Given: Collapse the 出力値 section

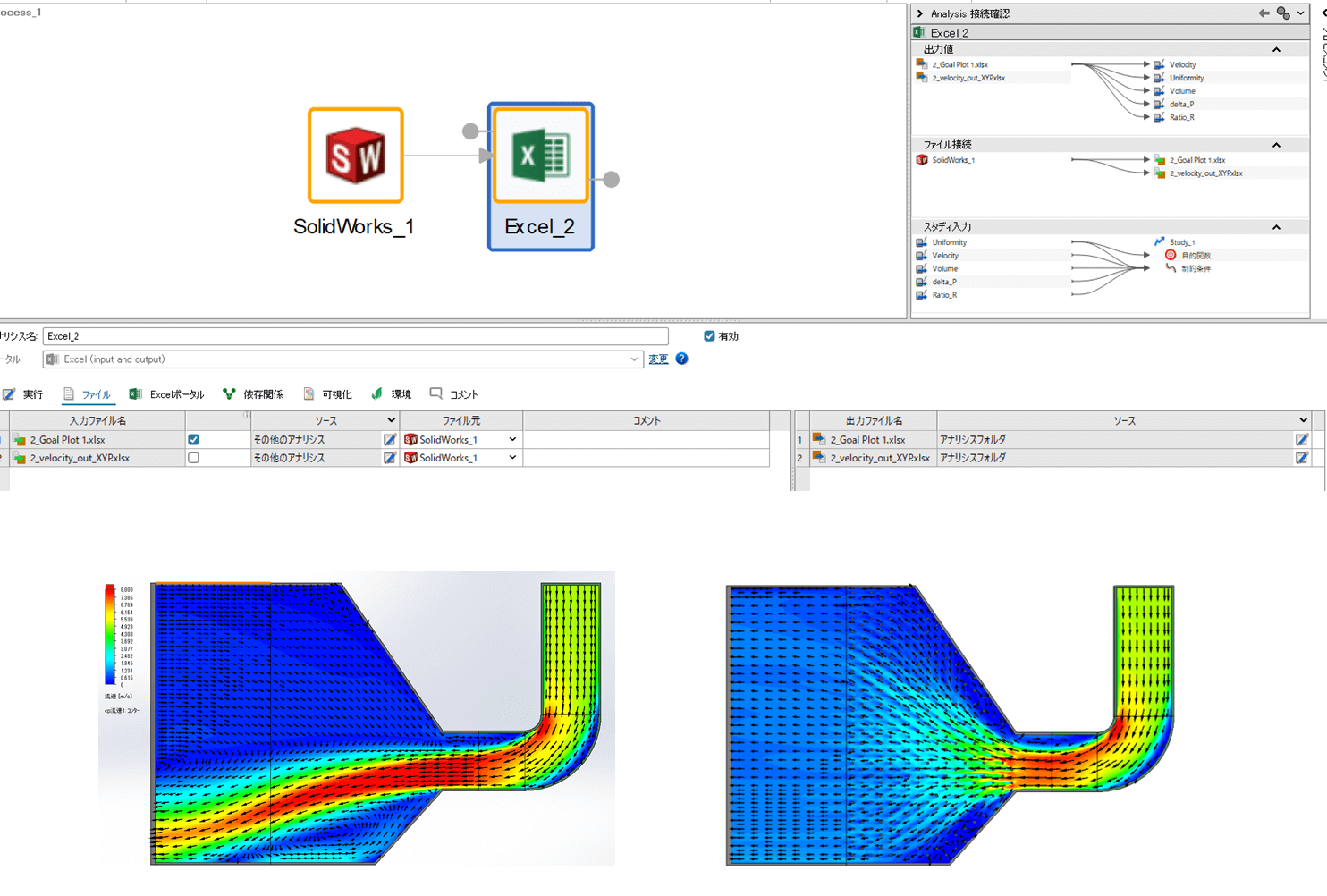Looking at the screenshot, I should [1276, 50].
